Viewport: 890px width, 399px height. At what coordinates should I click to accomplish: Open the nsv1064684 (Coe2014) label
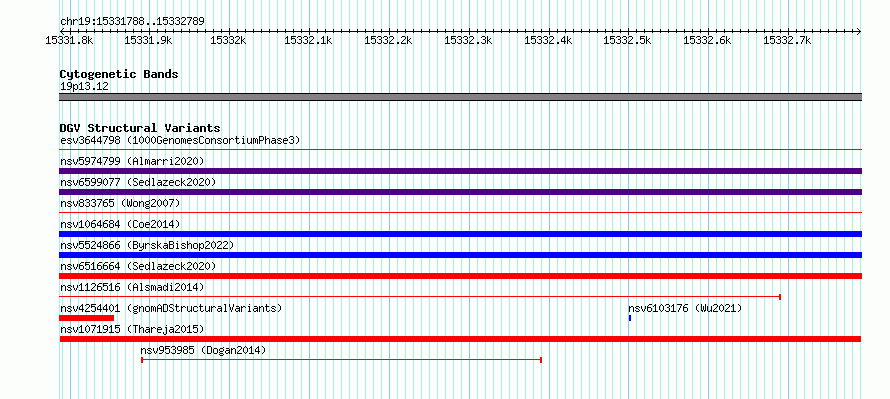coord(120,224)
